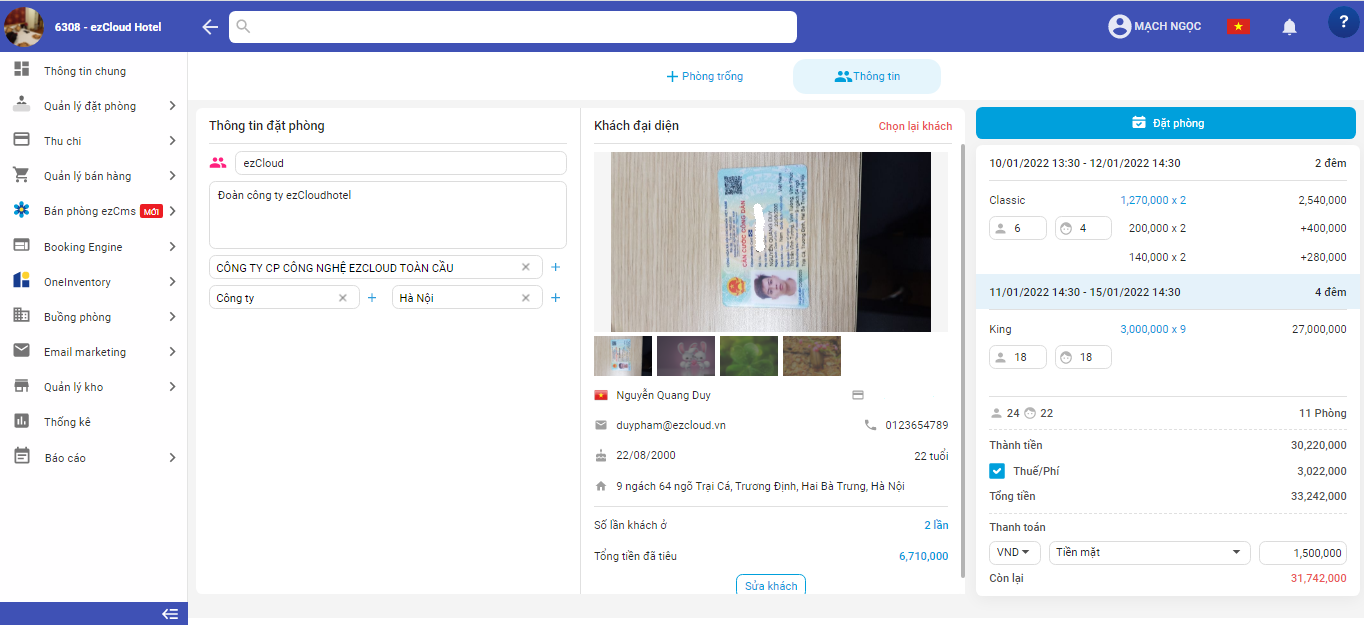Clear the Hà Nội field with X
The image size is (1364, 625).
pos(526,298)
